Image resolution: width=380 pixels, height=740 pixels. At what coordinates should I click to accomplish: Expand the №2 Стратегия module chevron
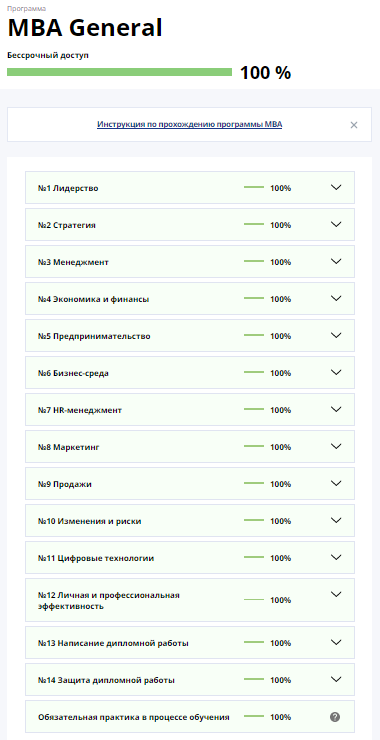pyautogui.click(x=336, y=224)
